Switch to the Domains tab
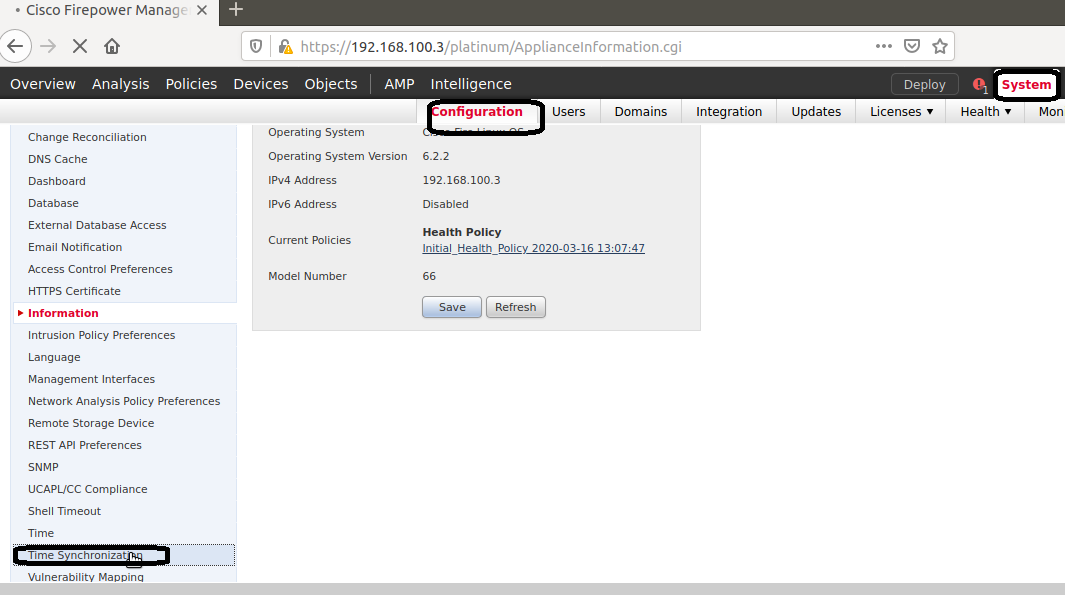The width and height of the screenshot is (1065, 595). coord(640,111)
